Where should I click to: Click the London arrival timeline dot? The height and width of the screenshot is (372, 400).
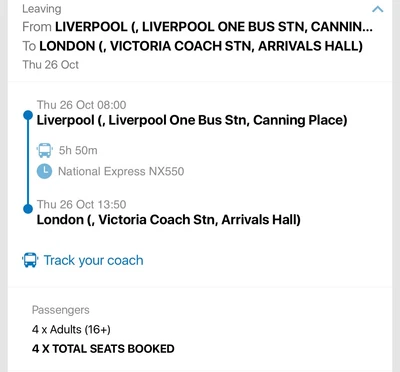tap(28, 209)
